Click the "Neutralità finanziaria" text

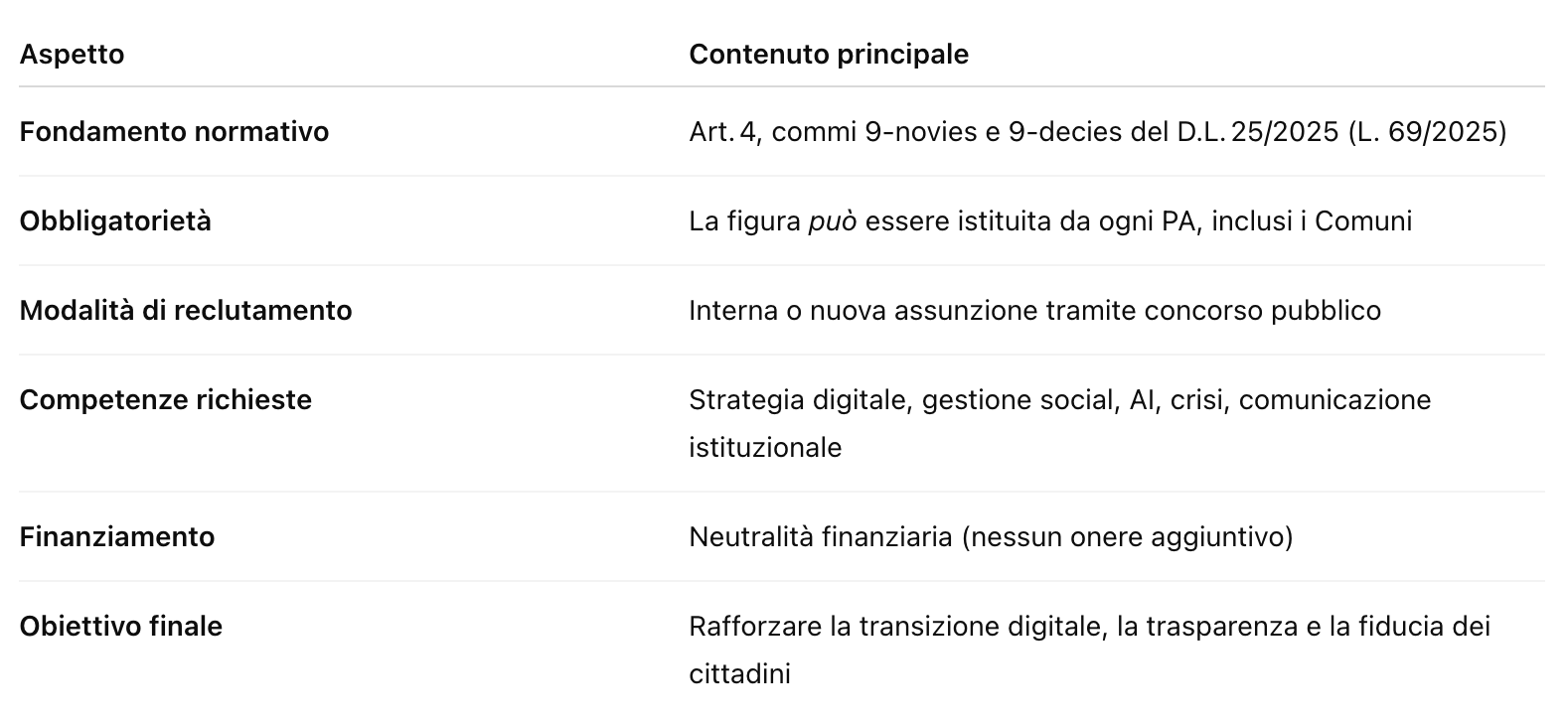coord(820,536)
